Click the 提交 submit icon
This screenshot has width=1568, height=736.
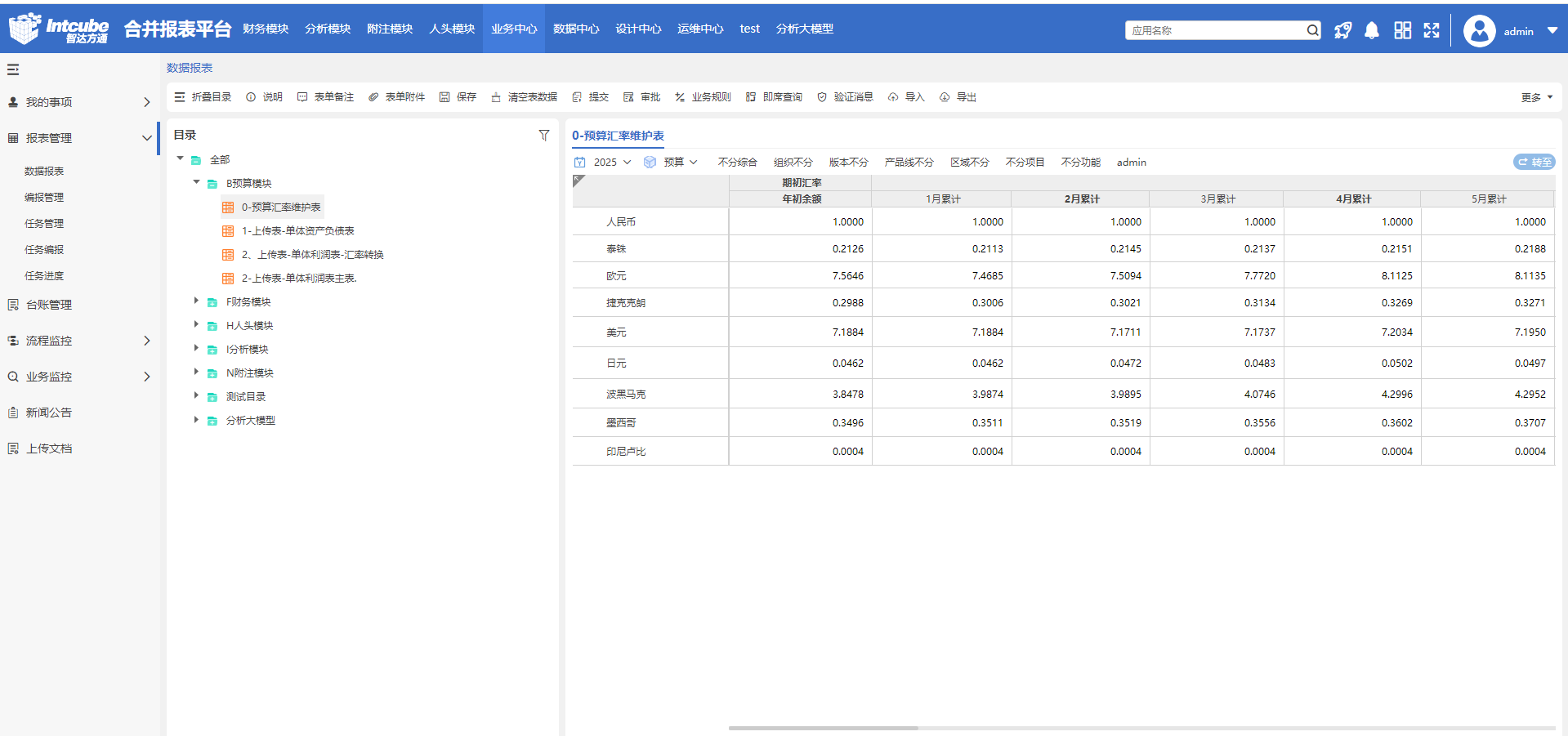click(590, 96)
